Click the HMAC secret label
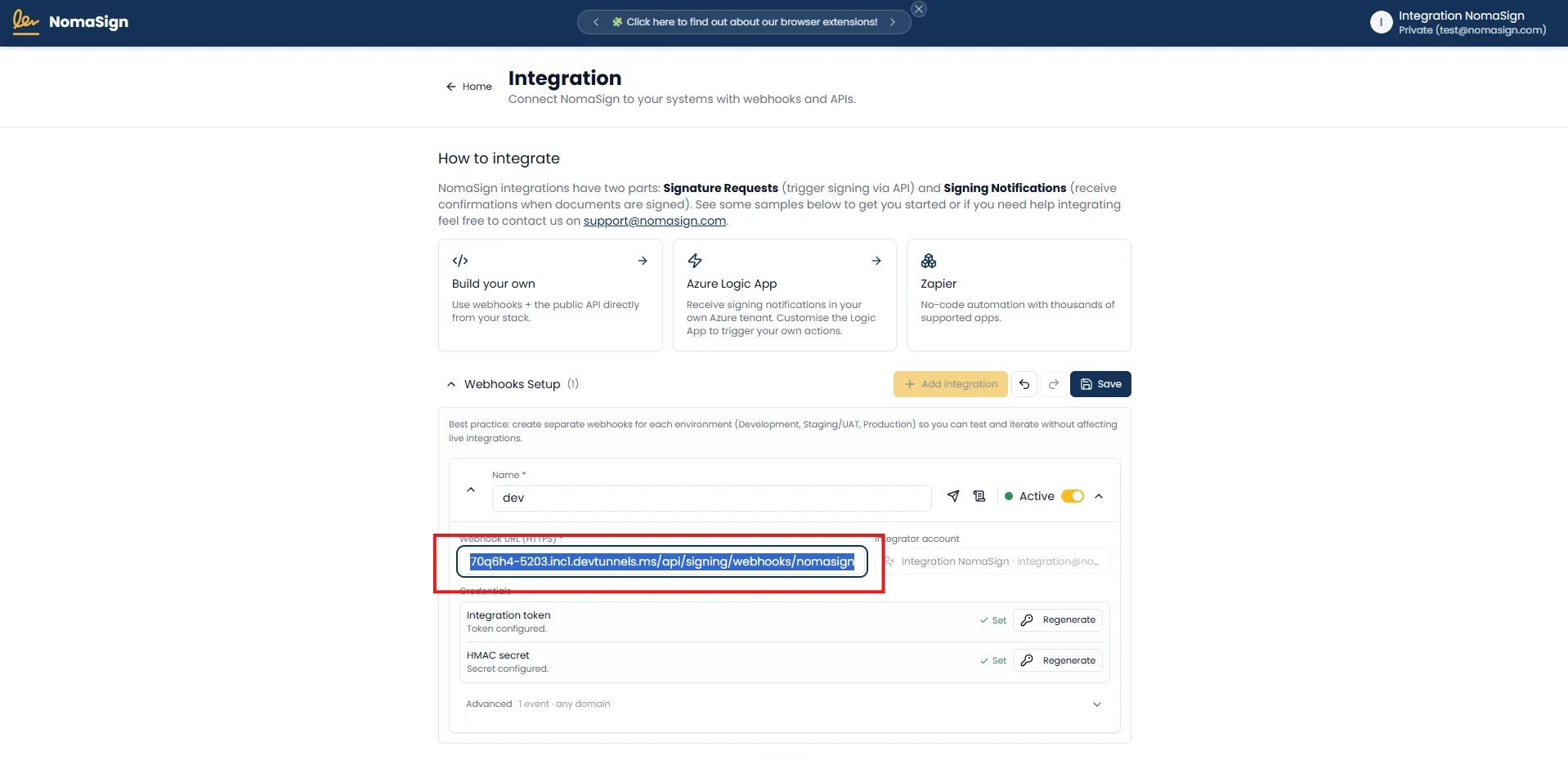1568x769 pixels. [x=498, y=655]
